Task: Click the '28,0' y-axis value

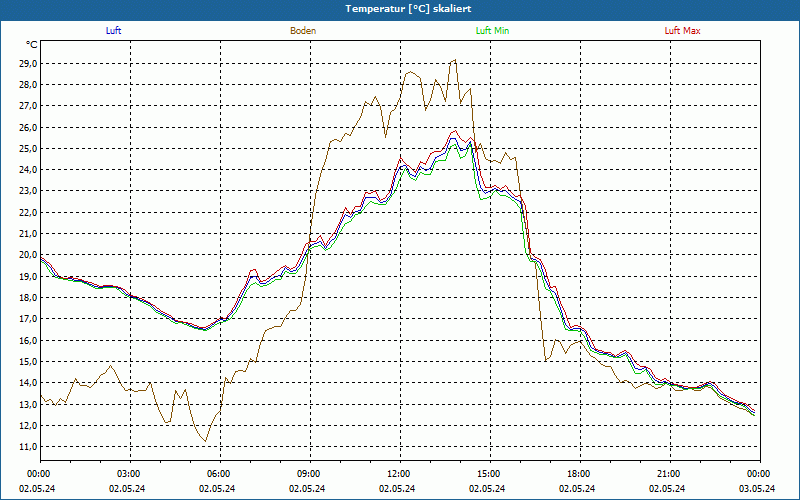Action: (28, 85)
